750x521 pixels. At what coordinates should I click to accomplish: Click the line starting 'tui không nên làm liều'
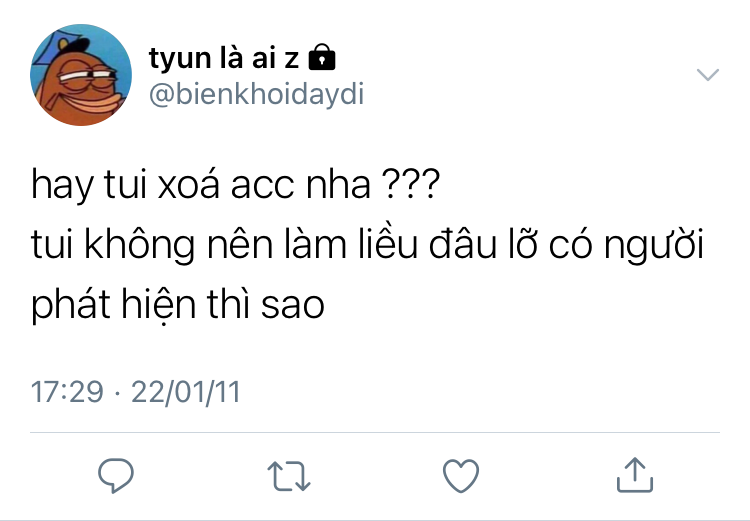tap(367, 244)
